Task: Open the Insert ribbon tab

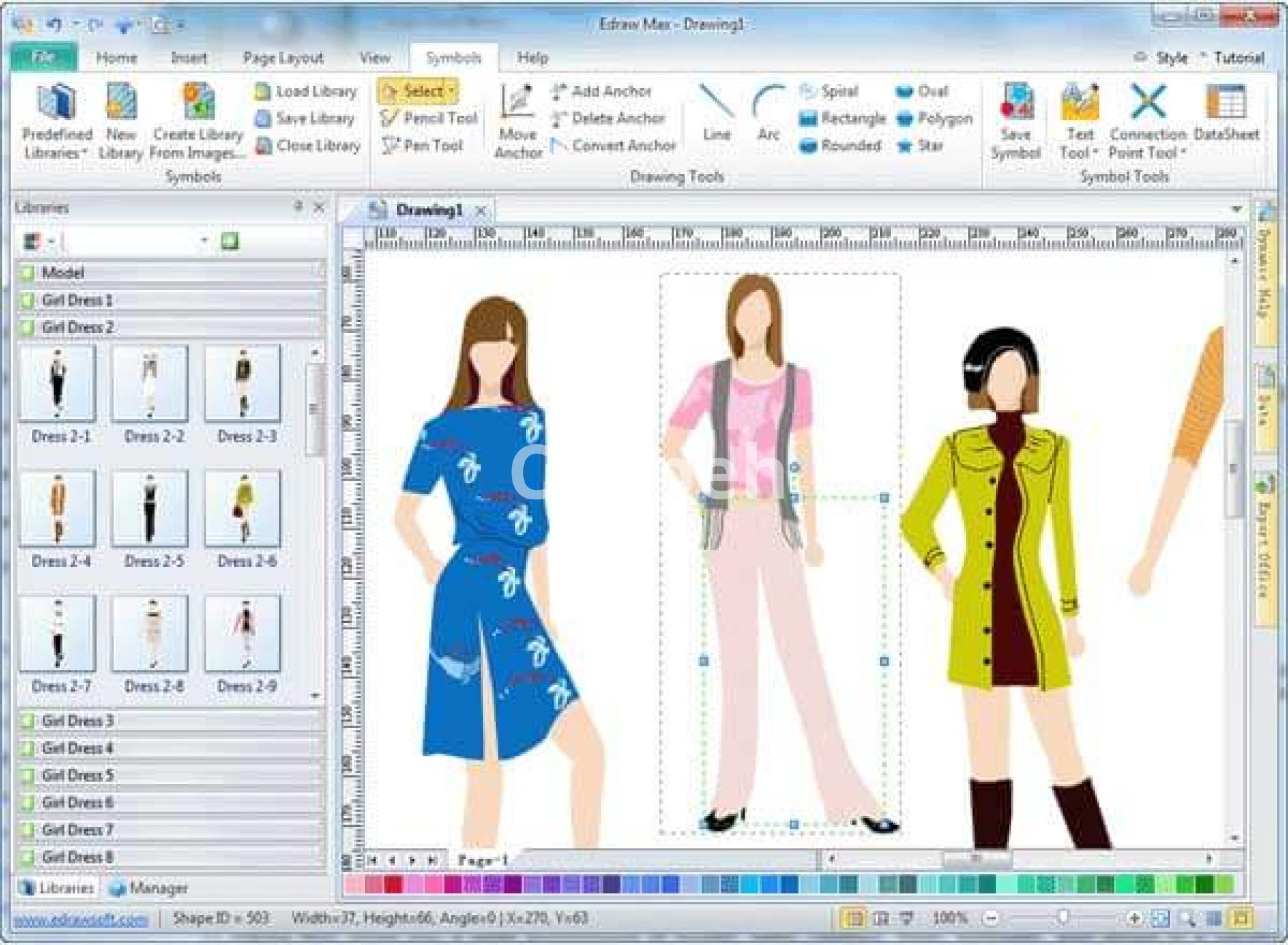Action: [189, 58]
